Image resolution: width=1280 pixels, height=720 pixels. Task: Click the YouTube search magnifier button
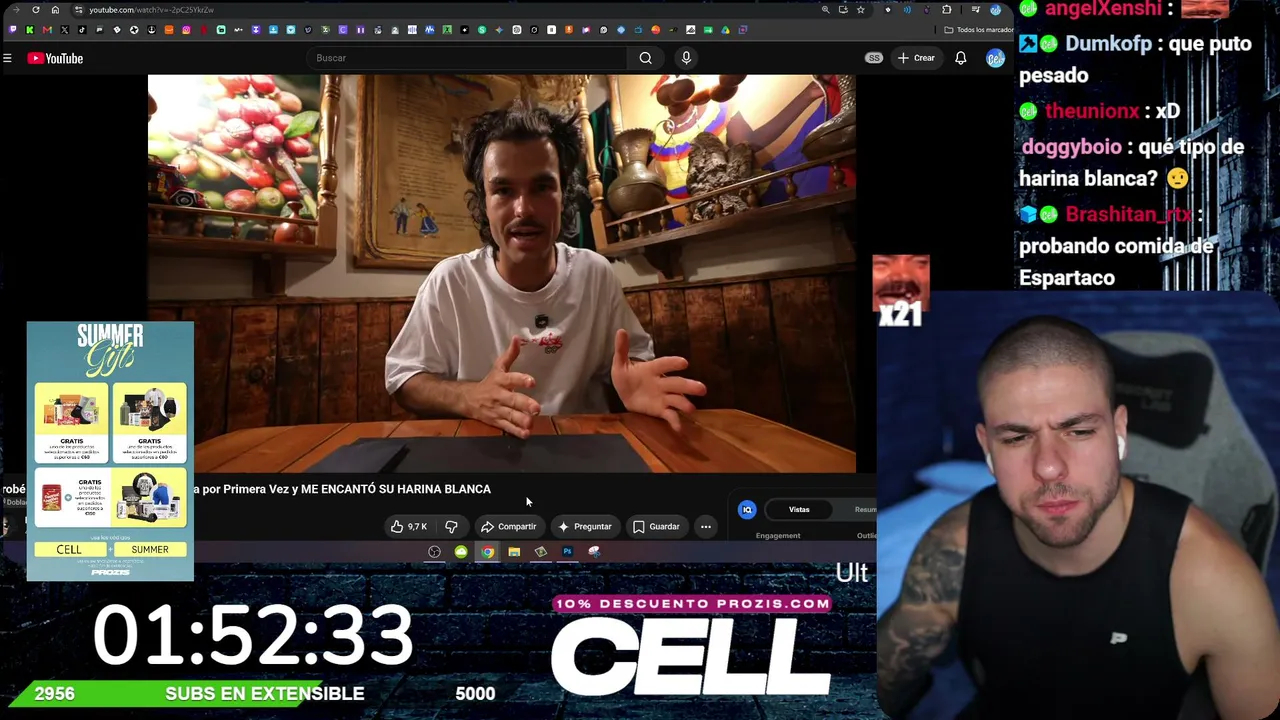(x=646, y=58)
